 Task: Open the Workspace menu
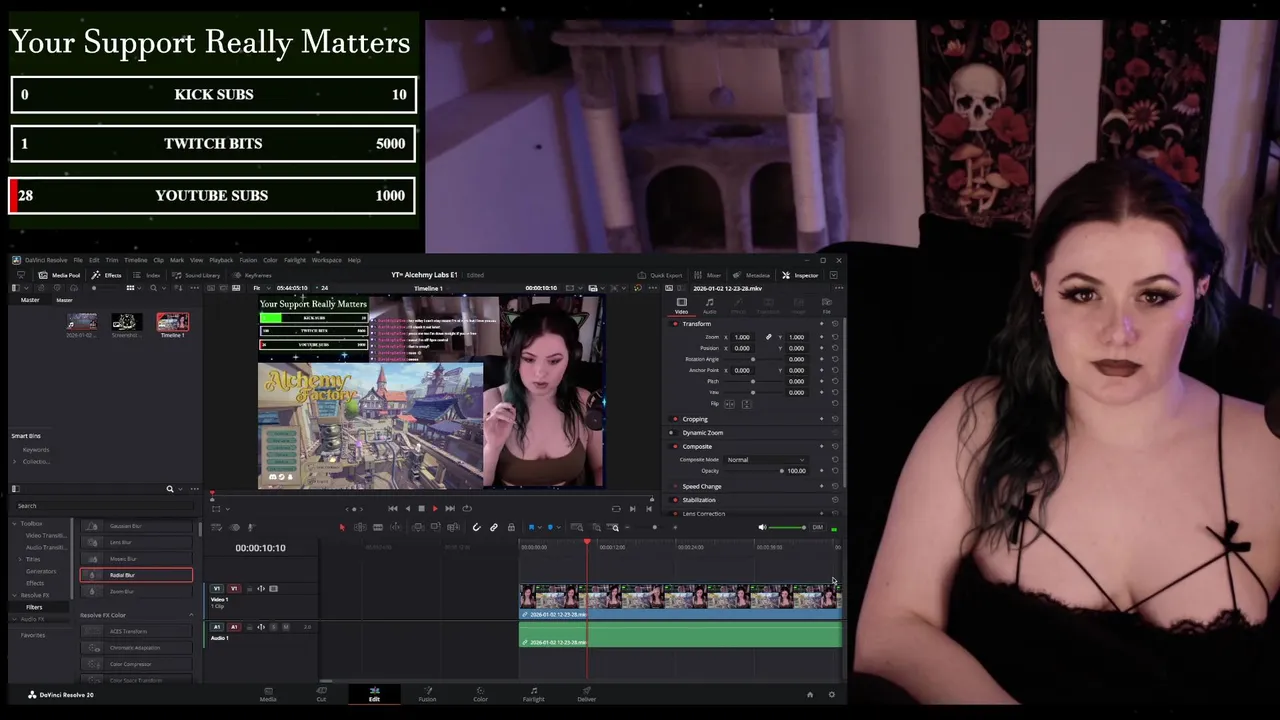[327, 260]
